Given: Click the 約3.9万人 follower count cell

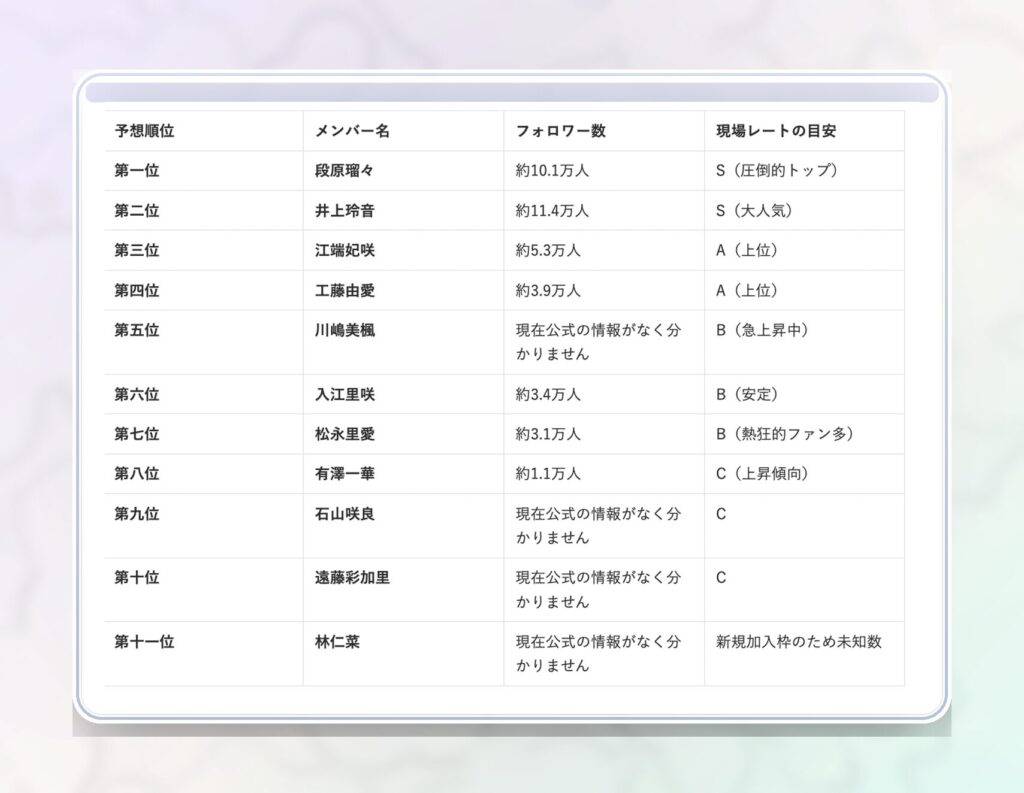Looking at the screenshot, I should [x=548, y=291].
